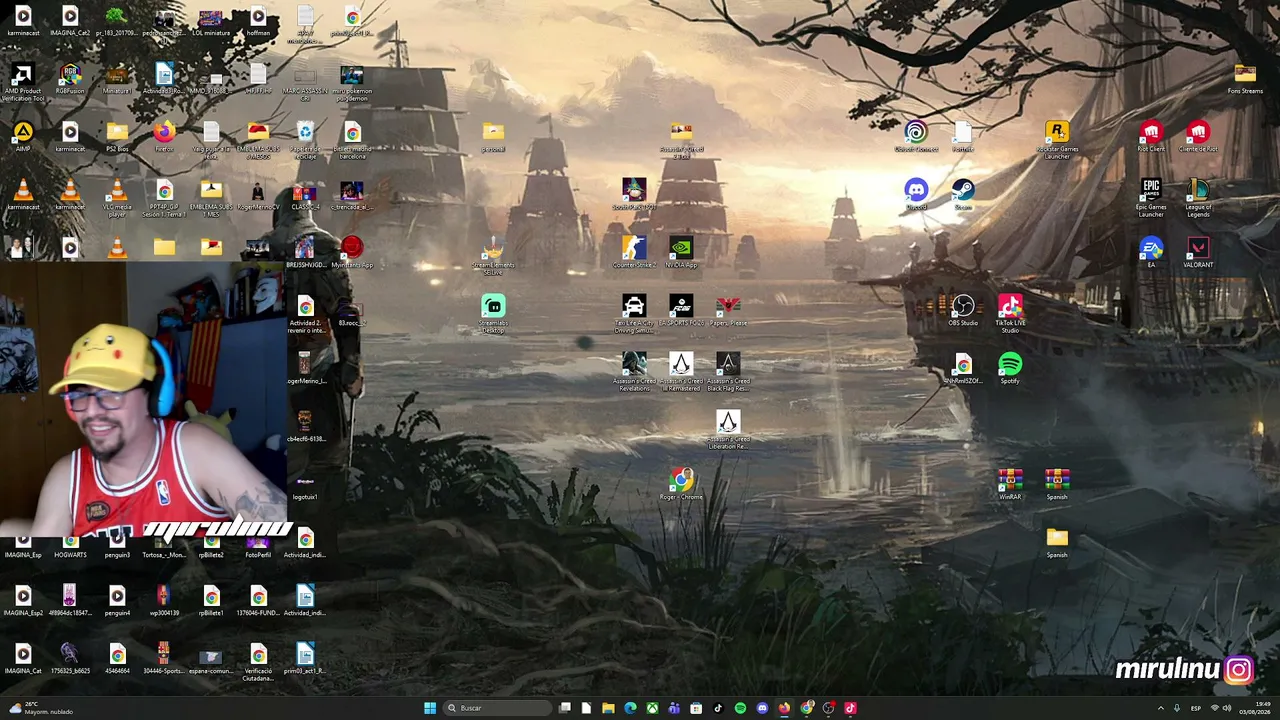The height and width of the screenshot is (720, 1280).
Task: Open Assassin's Creed Revelations shortcut
Action: (x=634, y=373)
